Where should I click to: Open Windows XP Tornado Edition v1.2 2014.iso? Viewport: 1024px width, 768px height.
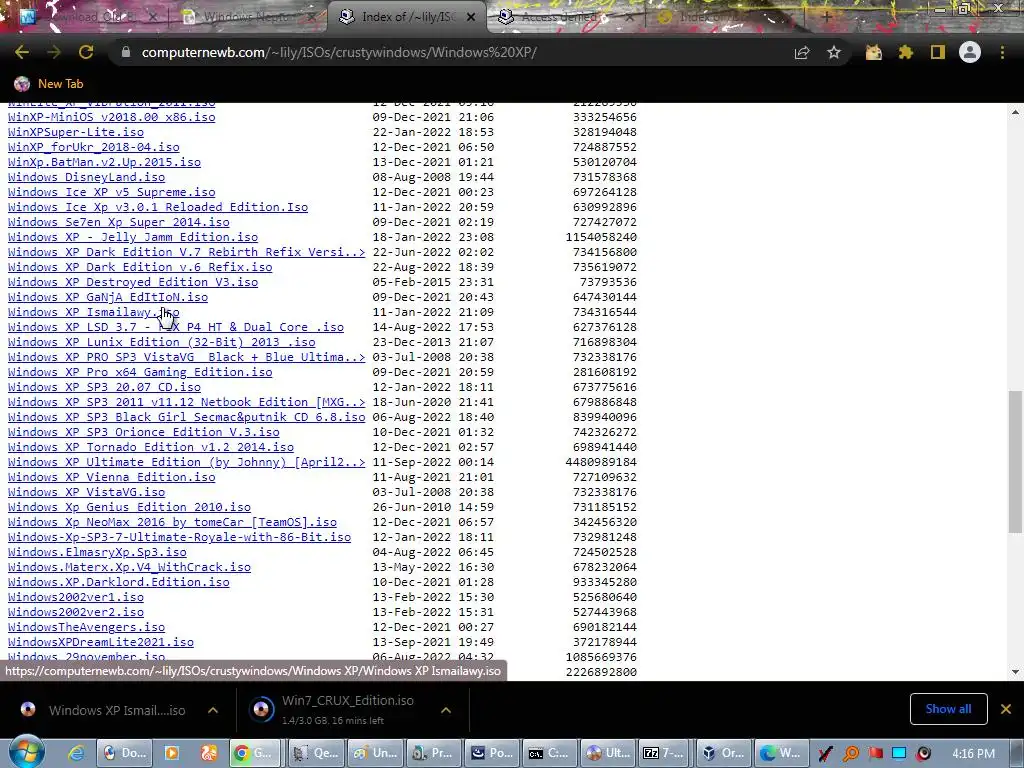tap(151, 447)
